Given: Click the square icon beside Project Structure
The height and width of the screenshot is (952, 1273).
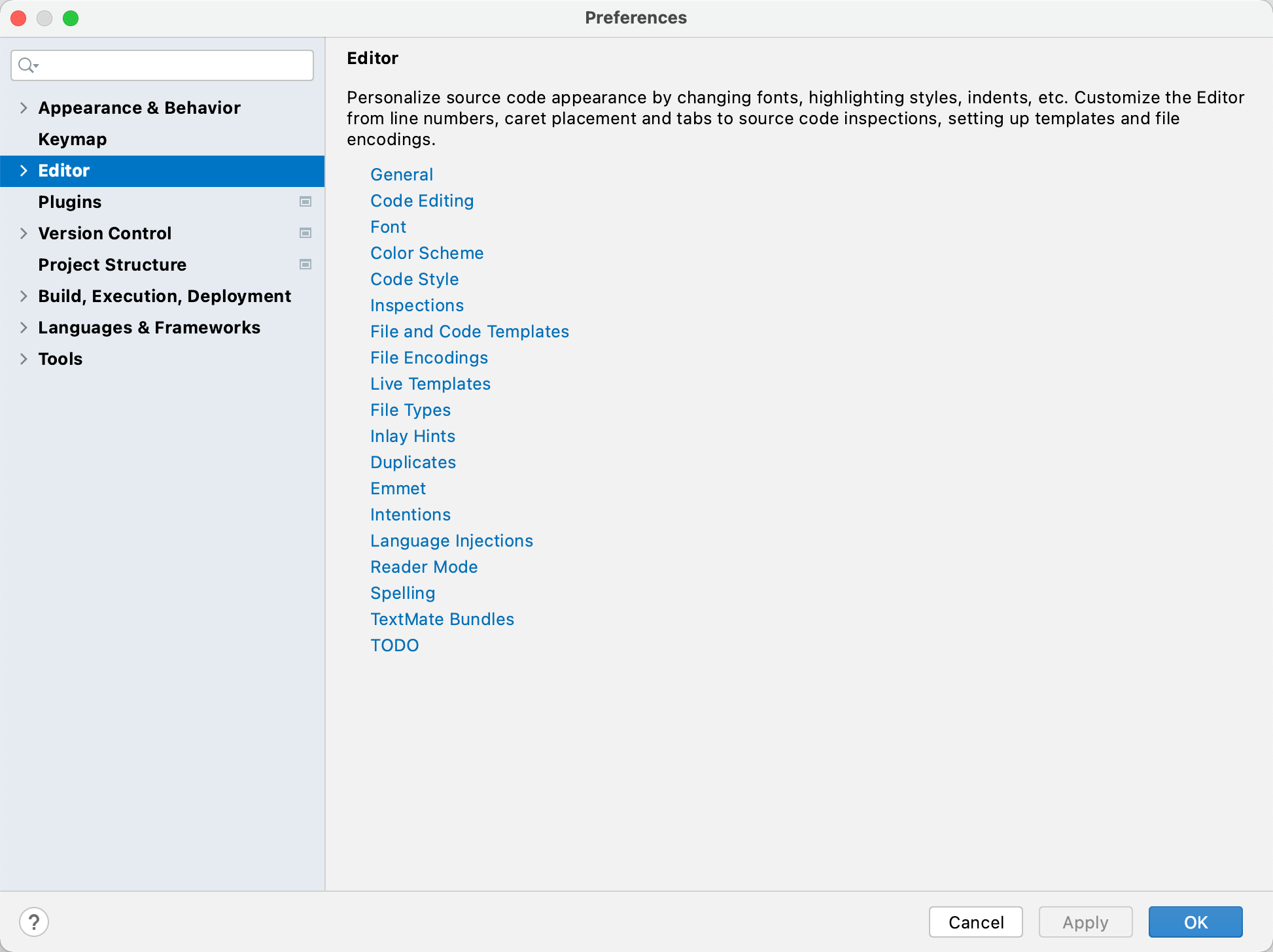Looking at the screenshot, I should tap(305, 264).
